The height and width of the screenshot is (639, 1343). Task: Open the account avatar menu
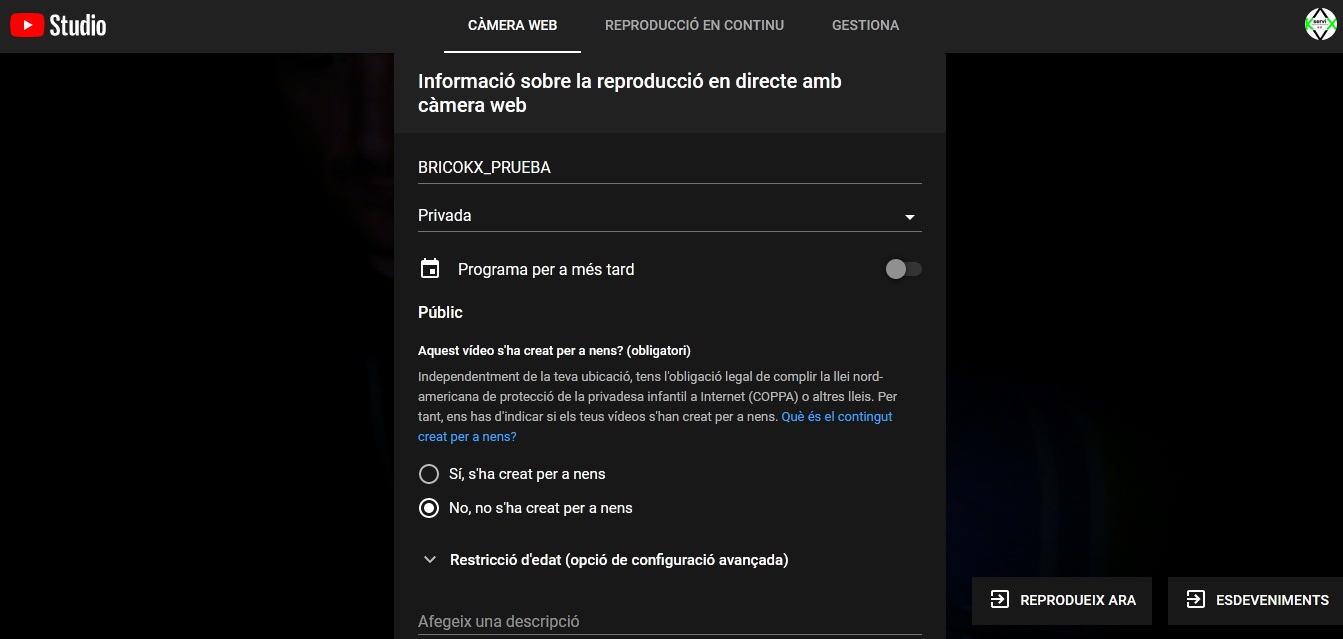(x=1321, y=25)
